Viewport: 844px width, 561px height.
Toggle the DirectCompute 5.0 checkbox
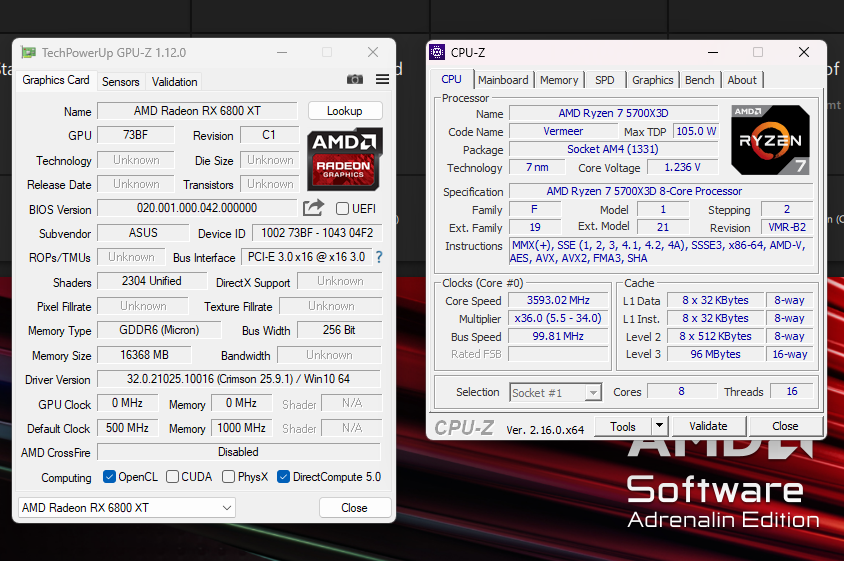[x=283, y=476]
